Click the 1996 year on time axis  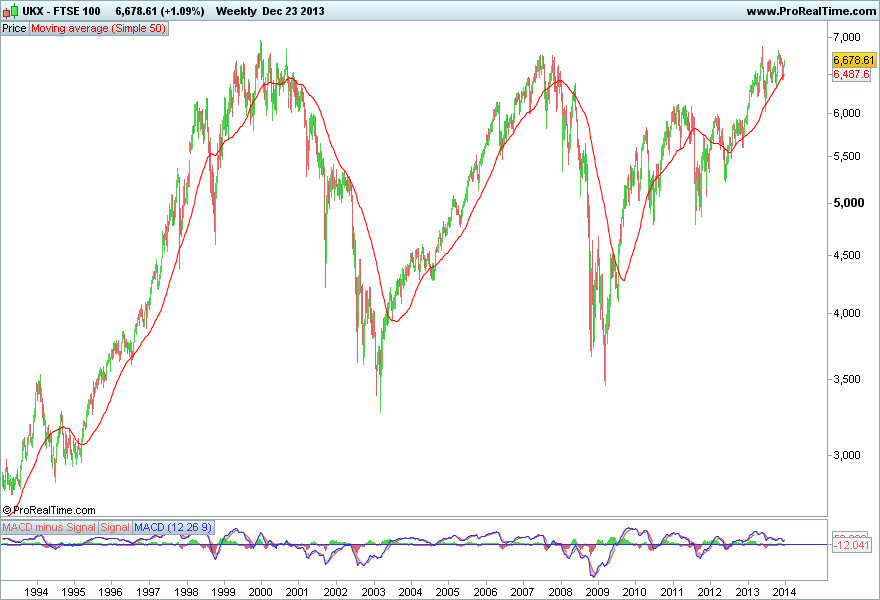[111, 592]
